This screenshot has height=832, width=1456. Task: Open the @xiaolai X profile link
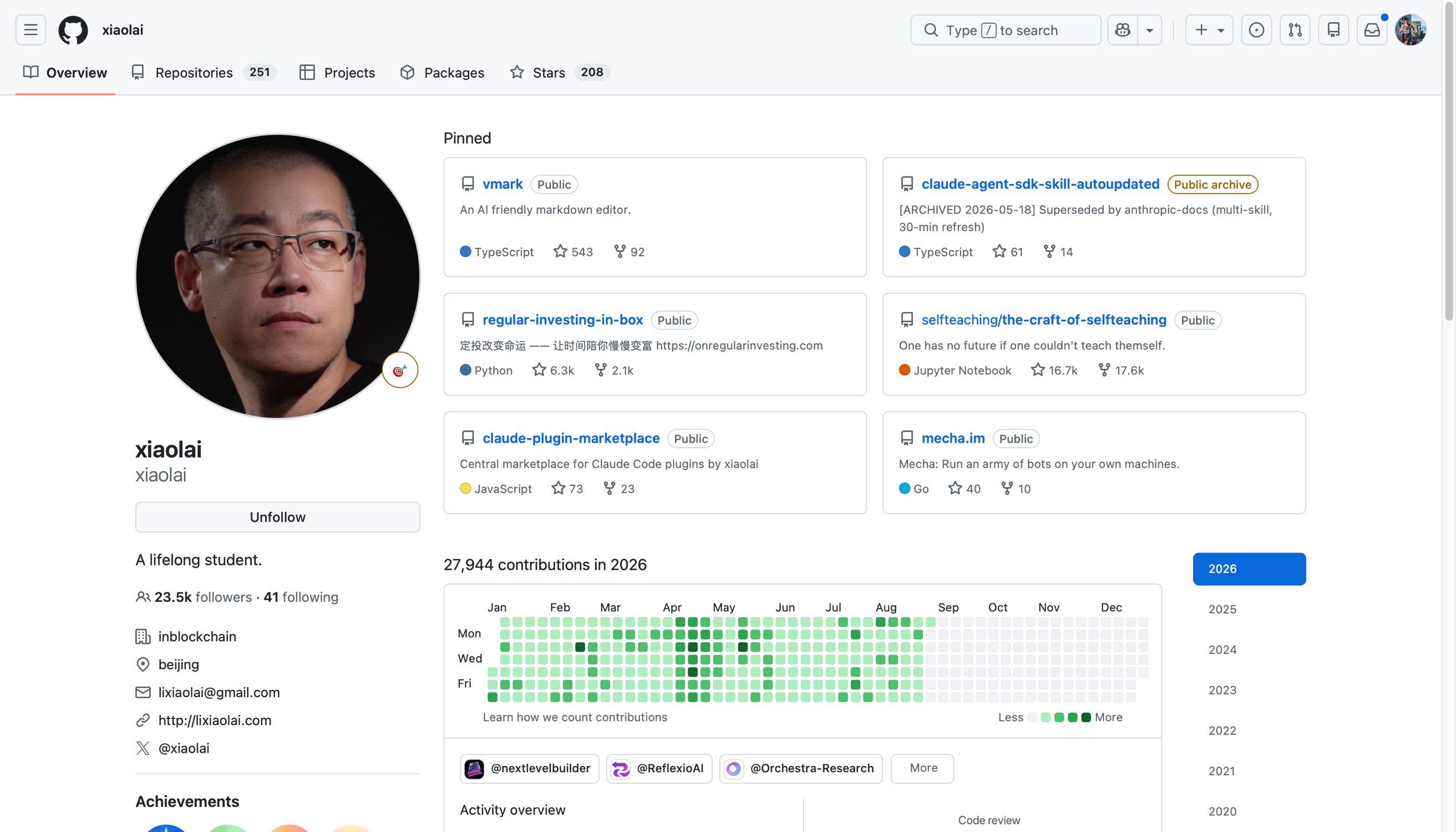point(184,749)
